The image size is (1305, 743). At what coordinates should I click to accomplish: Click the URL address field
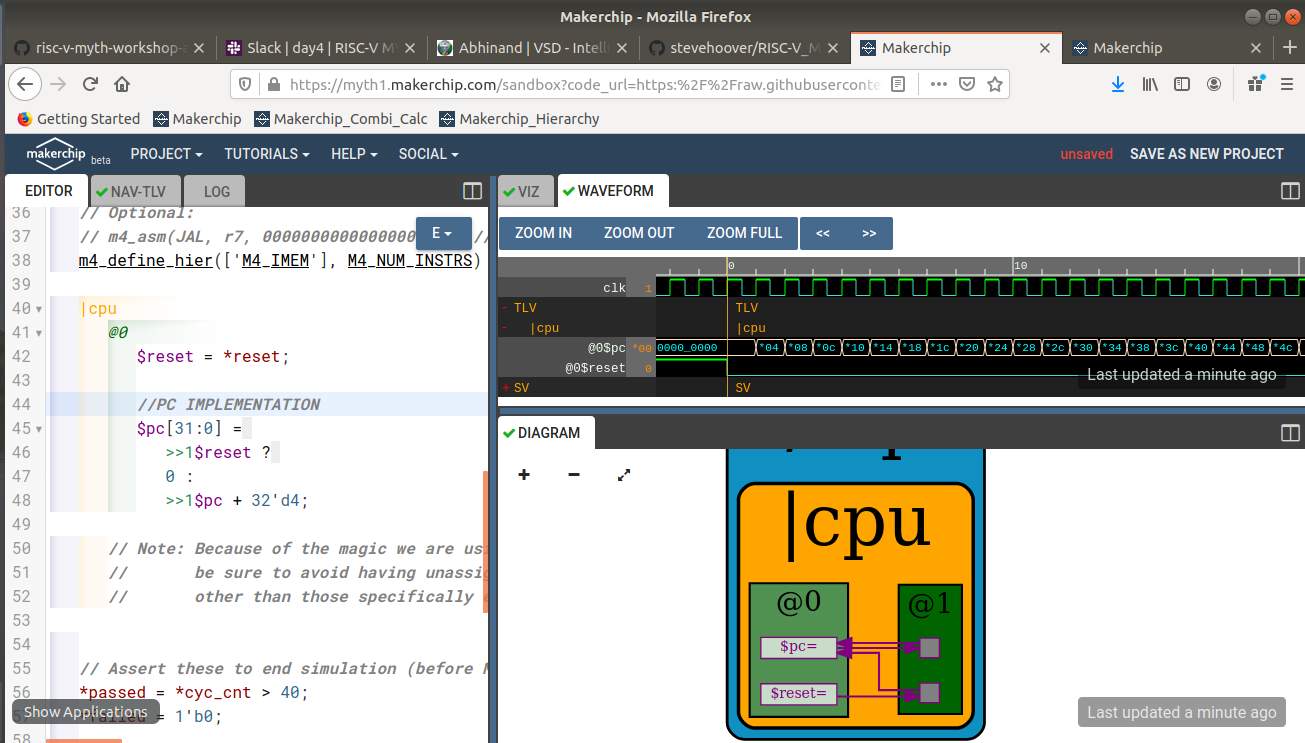[584, 84]
